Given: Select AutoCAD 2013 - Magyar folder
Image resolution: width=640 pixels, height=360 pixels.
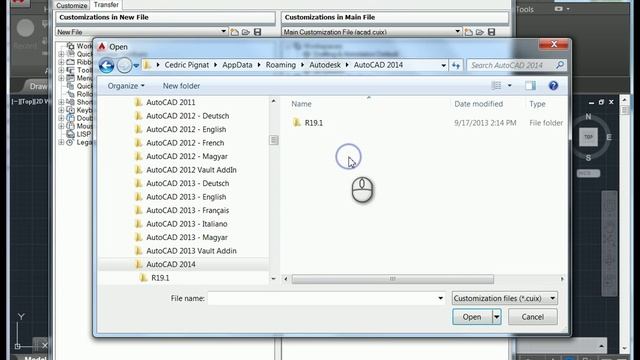Looking at the screenshot, I should pos(187,237).
